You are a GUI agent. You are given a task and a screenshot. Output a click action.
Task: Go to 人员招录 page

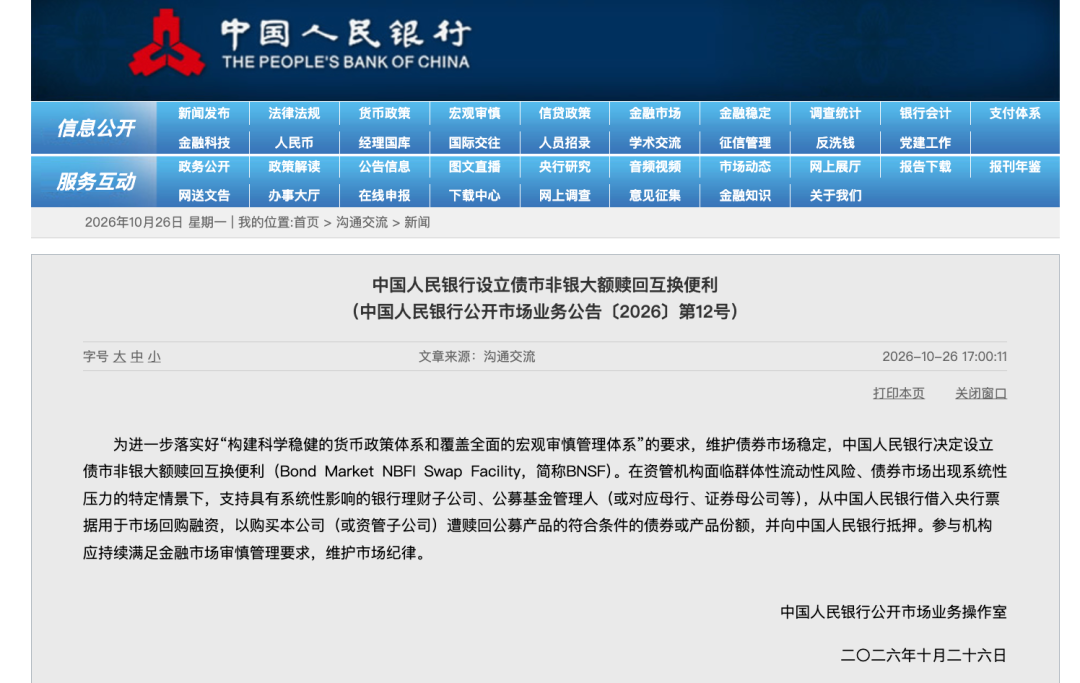pos(565,143)
